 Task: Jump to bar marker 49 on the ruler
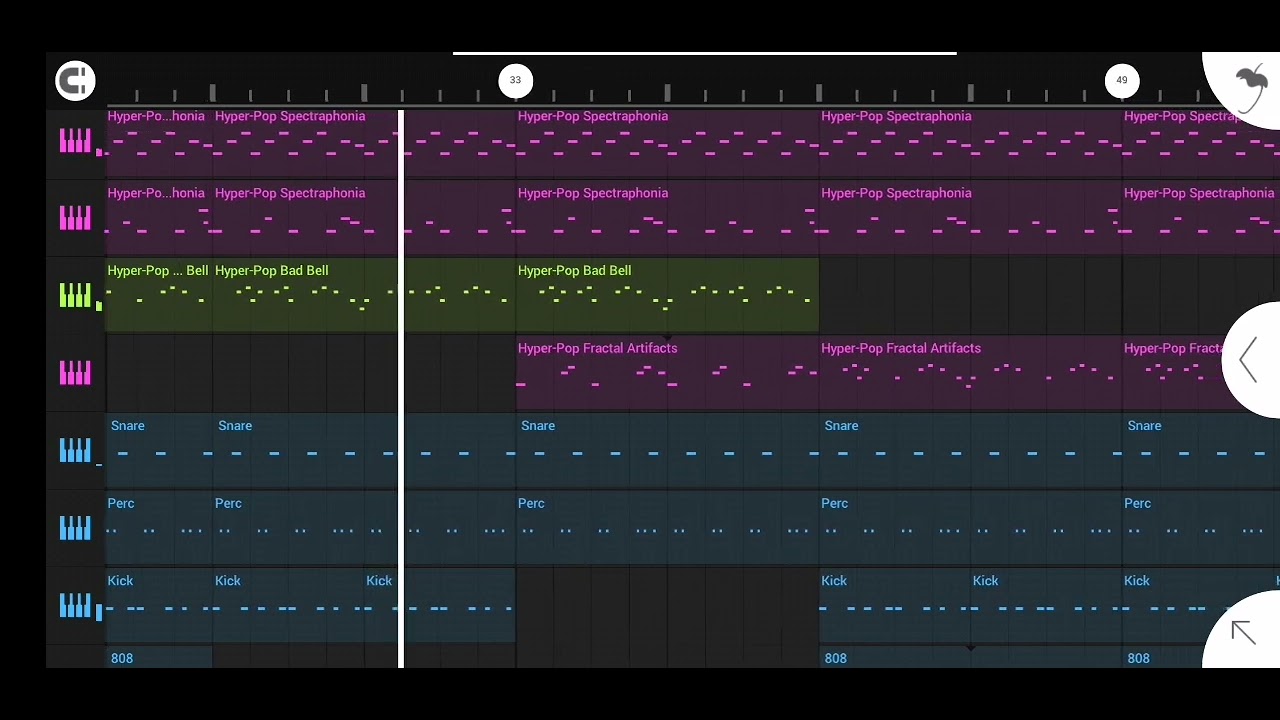pyautogui.click(x=1121, y=80)
